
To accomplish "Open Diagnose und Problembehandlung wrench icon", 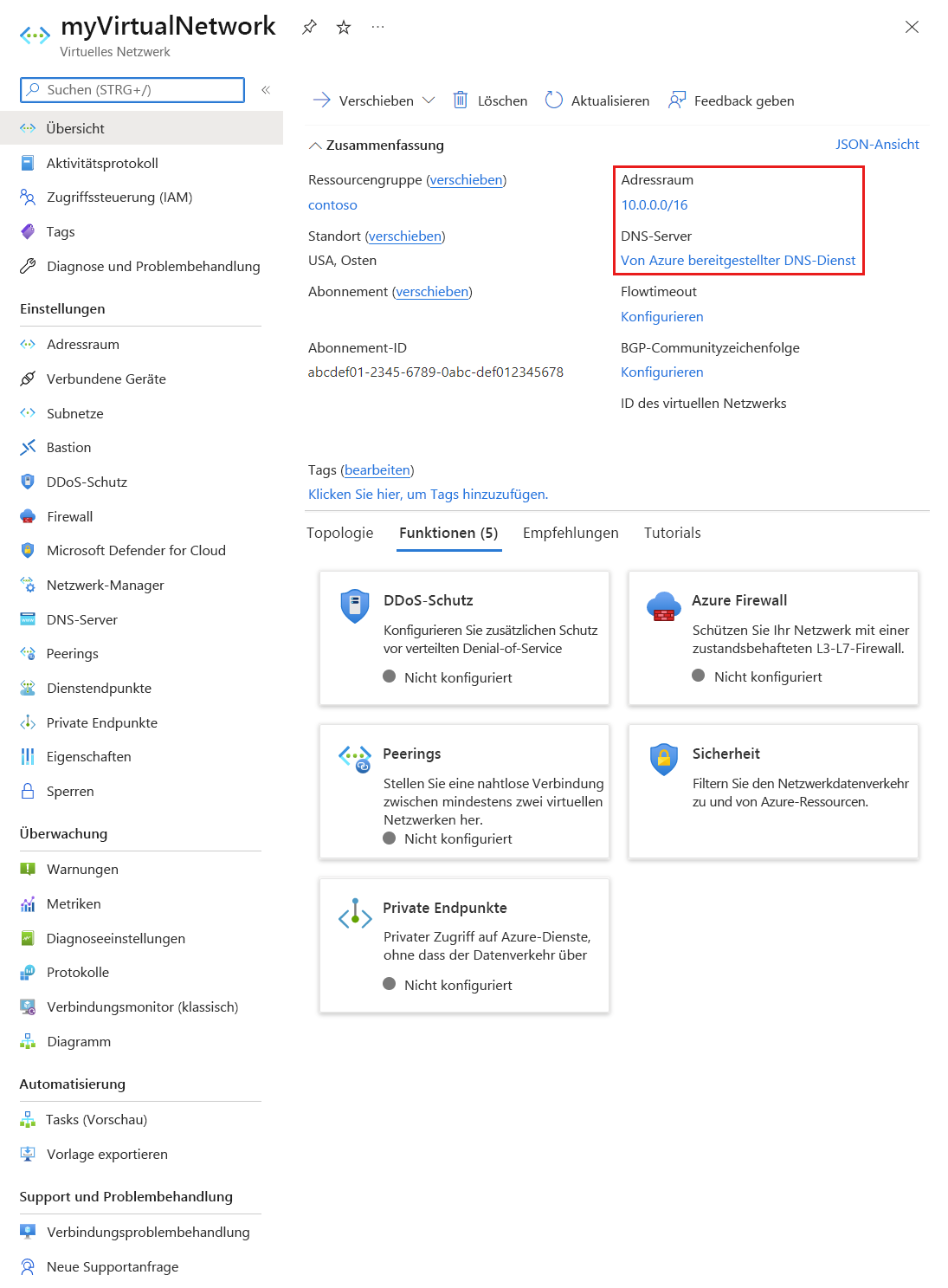I will (x=28, y=267).
